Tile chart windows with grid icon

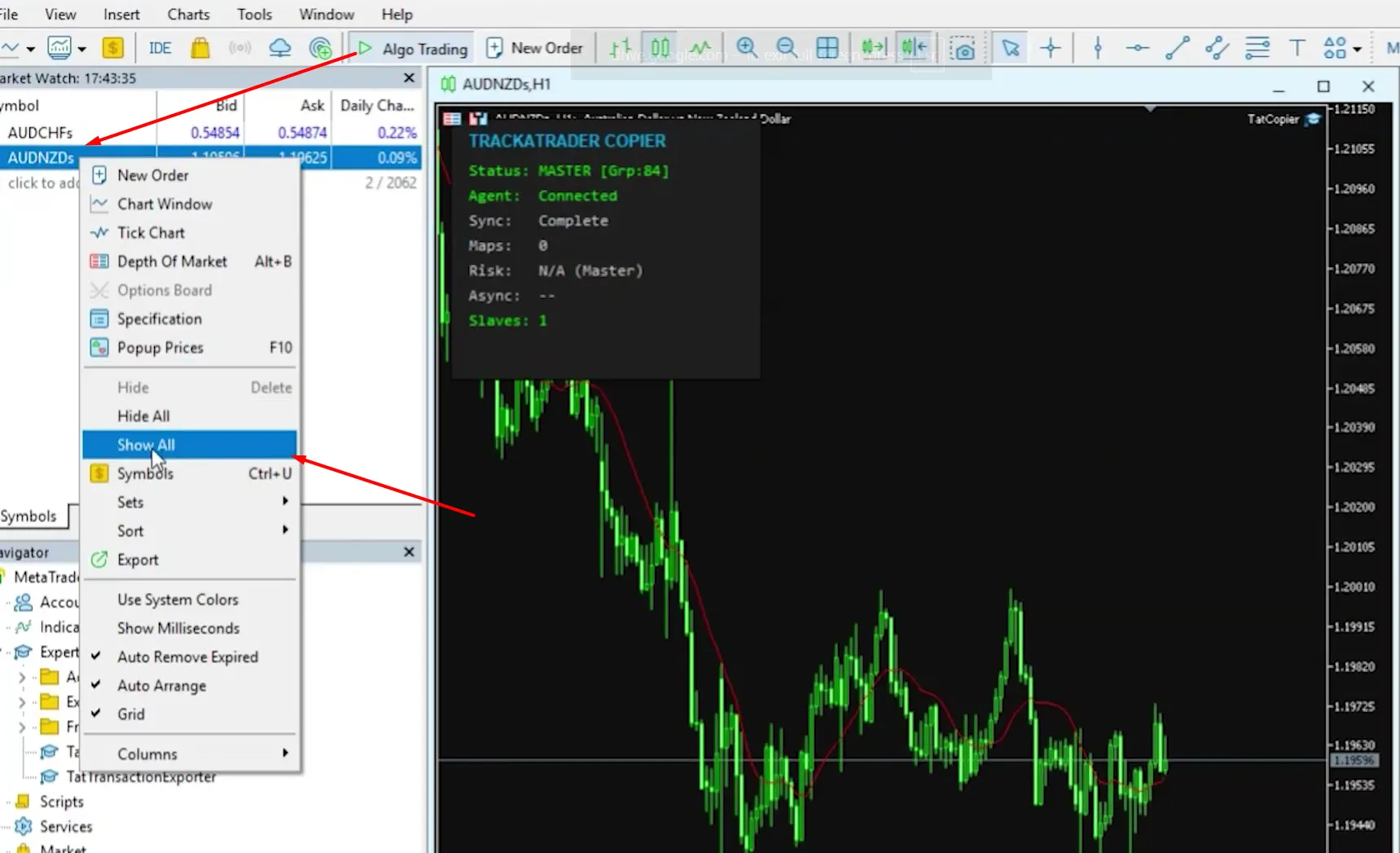pyautogui.click(x=827, y=48)
